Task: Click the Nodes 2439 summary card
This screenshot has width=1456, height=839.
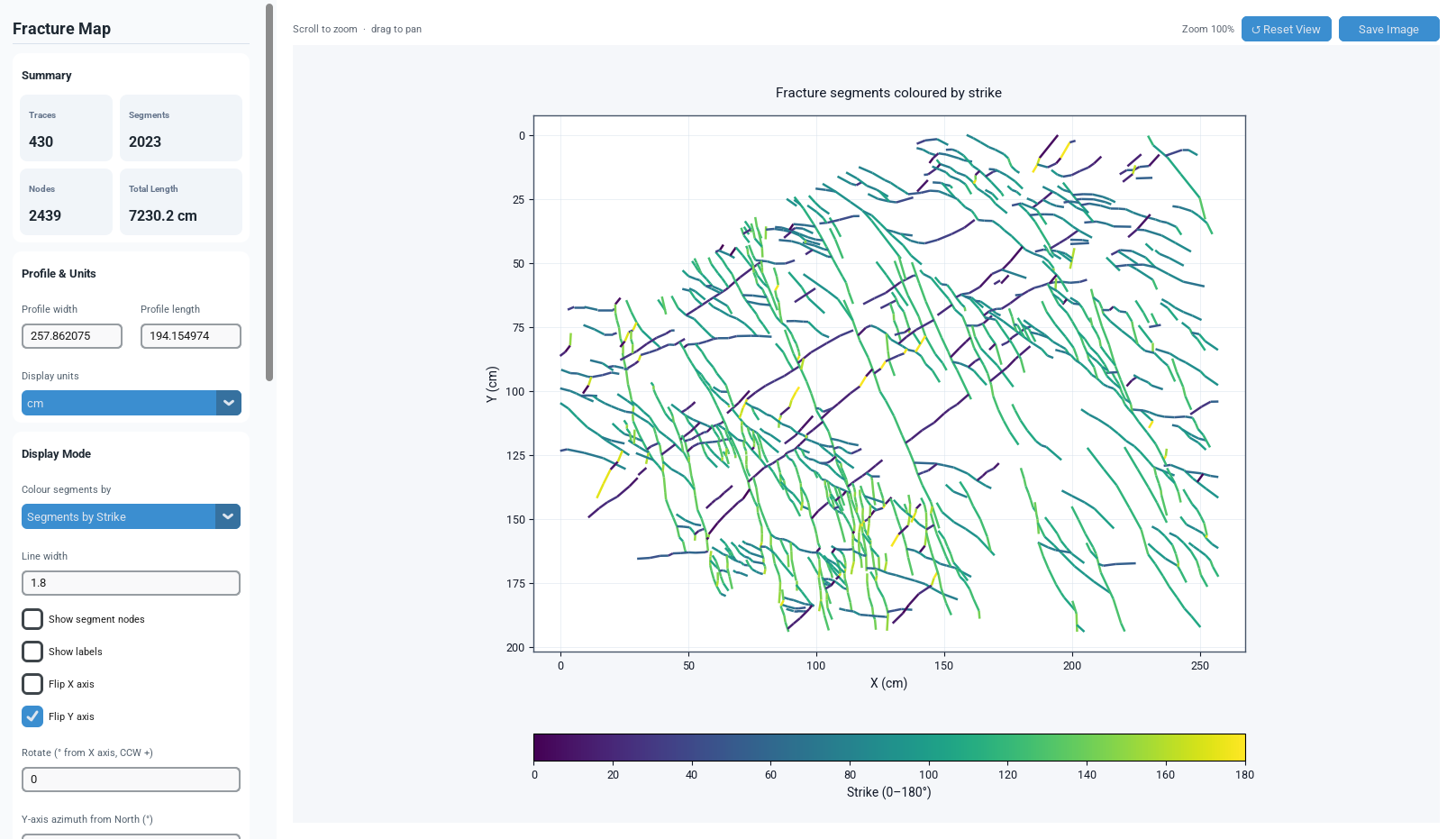Action: click(x=67, y=202)
